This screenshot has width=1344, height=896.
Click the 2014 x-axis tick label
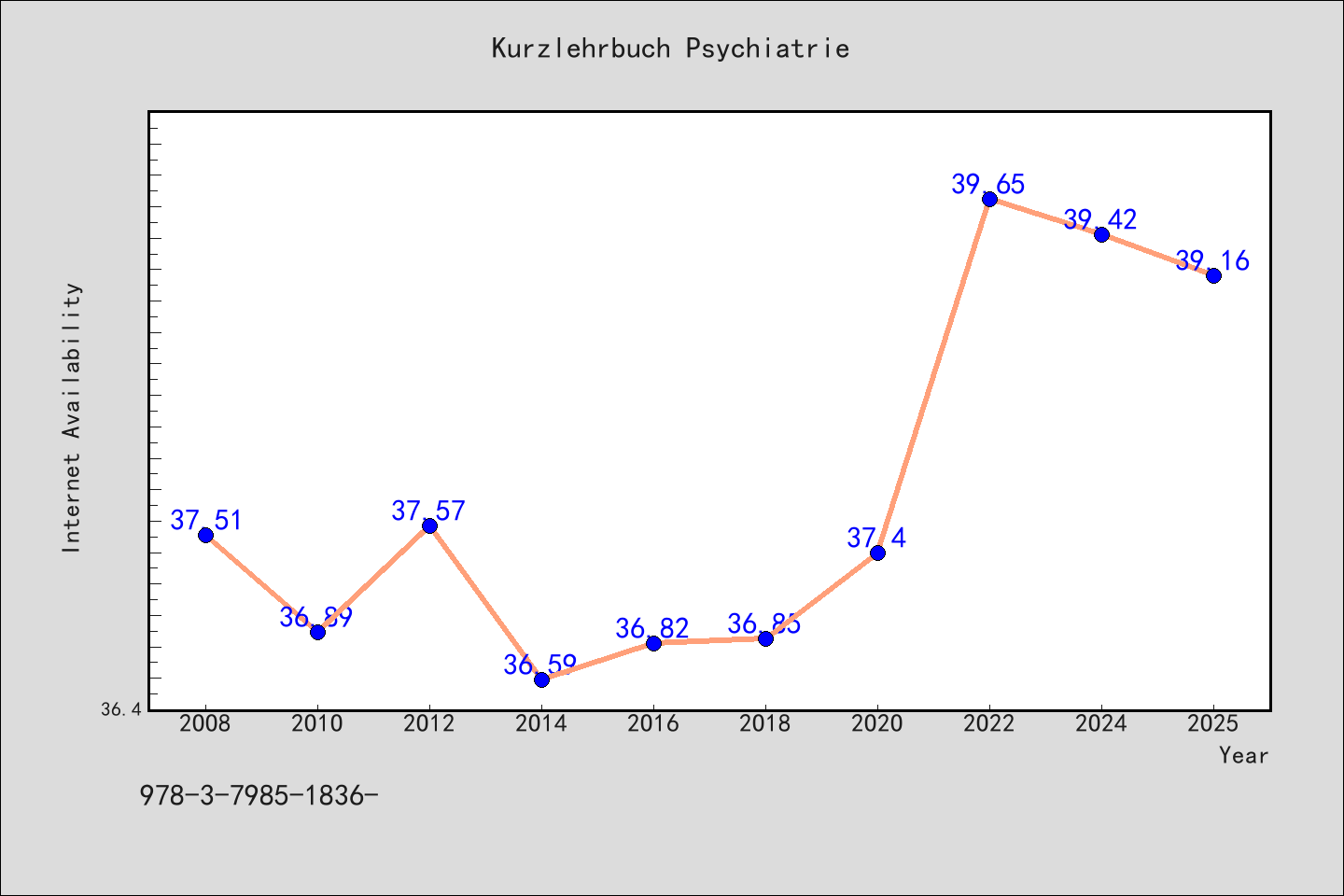541,723
